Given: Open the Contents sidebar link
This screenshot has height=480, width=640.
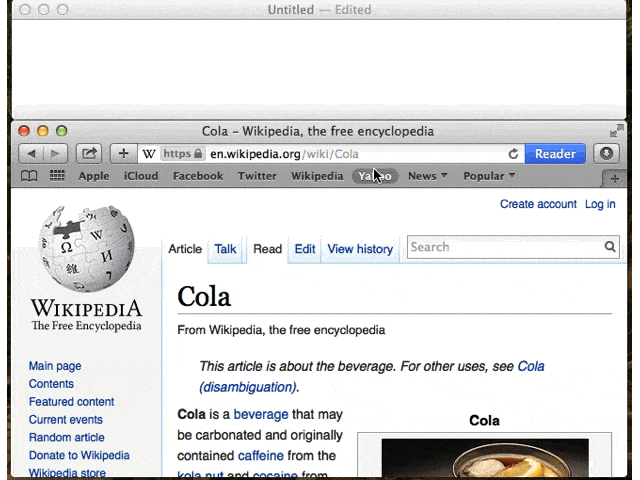Looking at the screenshot, I should click(51, 384).
